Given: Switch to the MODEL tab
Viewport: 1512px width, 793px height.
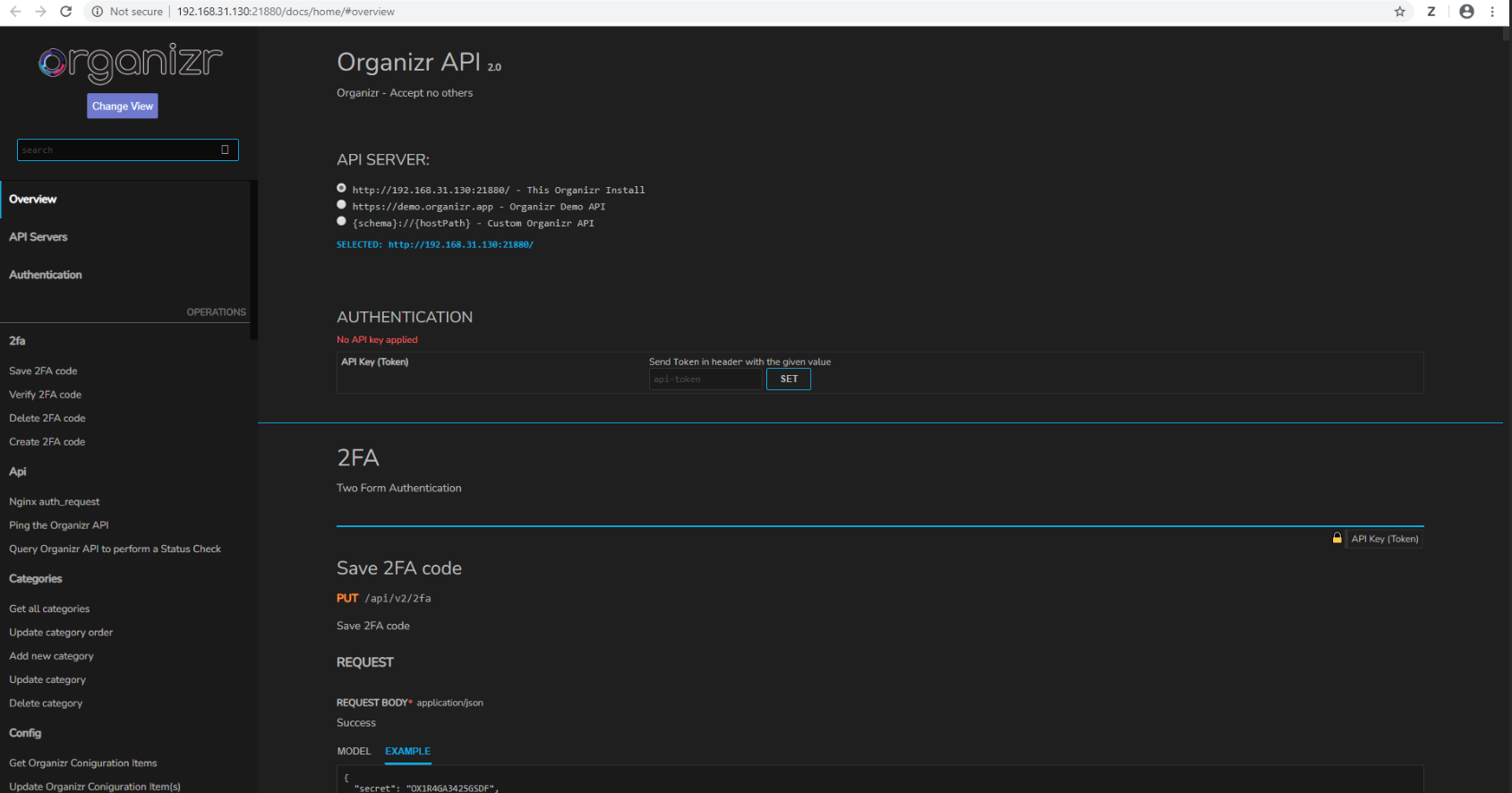Looking at the screenshot, I should tap(354, 751).
